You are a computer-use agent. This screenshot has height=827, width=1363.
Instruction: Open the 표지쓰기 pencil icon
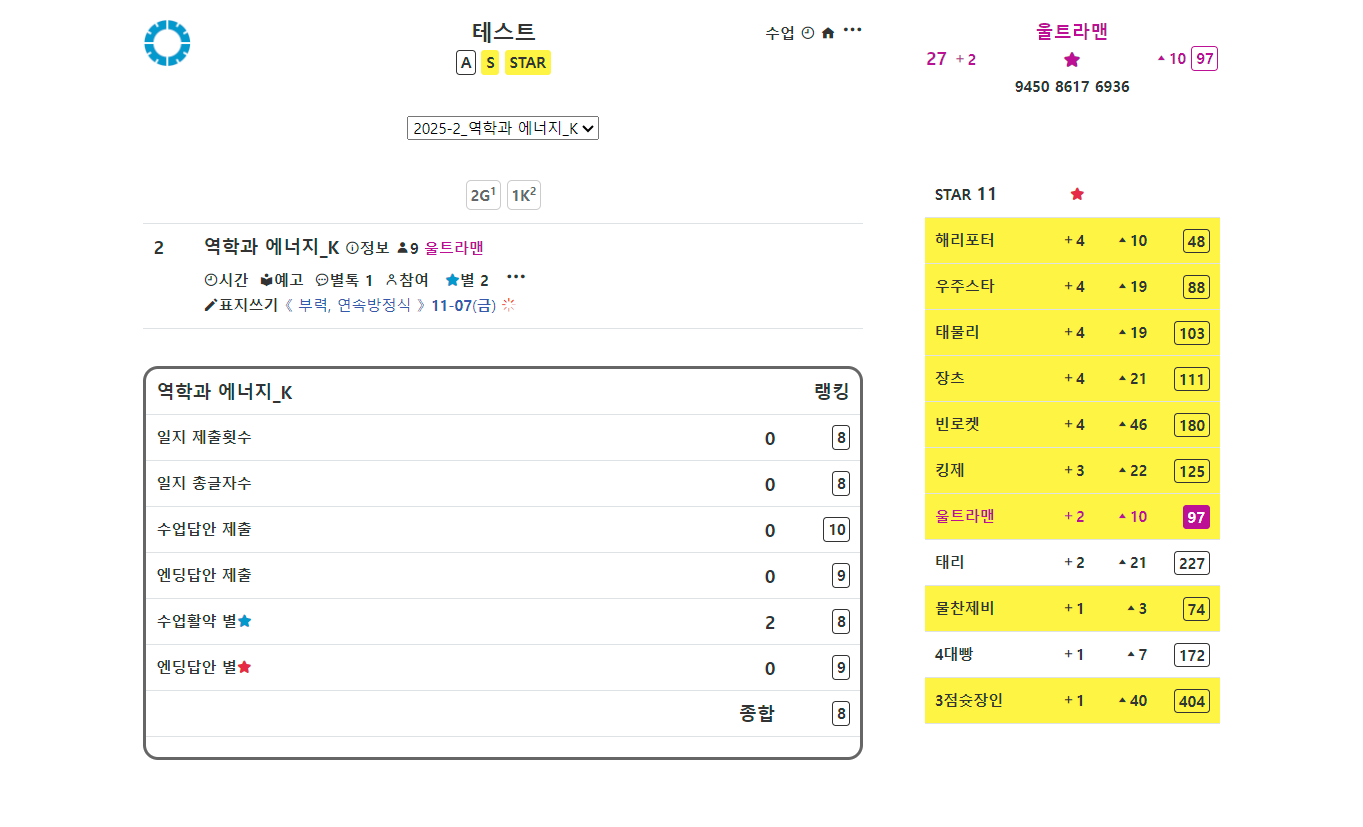tap(210, 305)
